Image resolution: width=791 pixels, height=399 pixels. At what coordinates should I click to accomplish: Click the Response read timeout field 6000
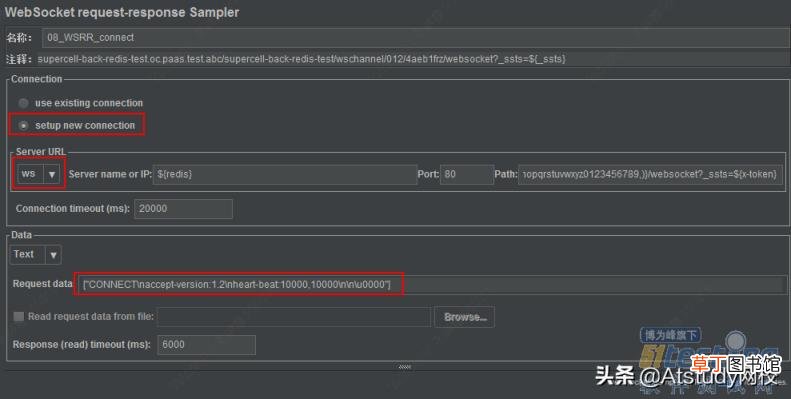coord(206,345)
